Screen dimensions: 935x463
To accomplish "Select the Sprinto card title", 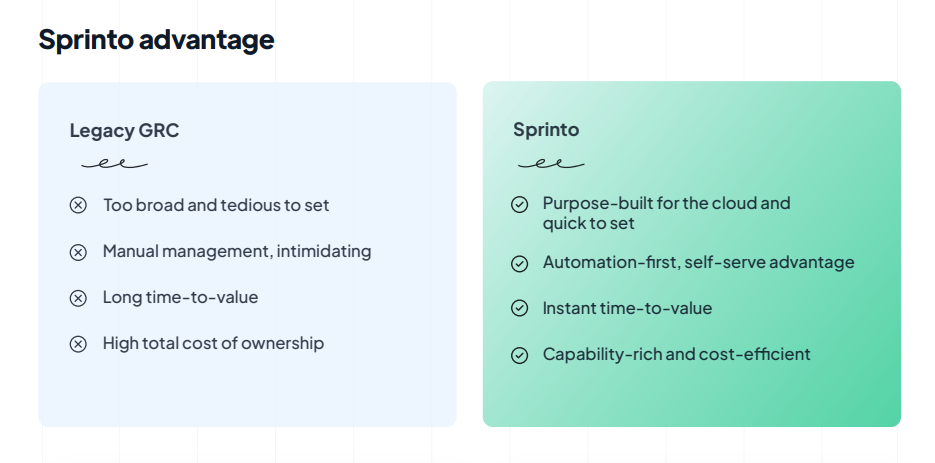I will click(x=546, y=129).
